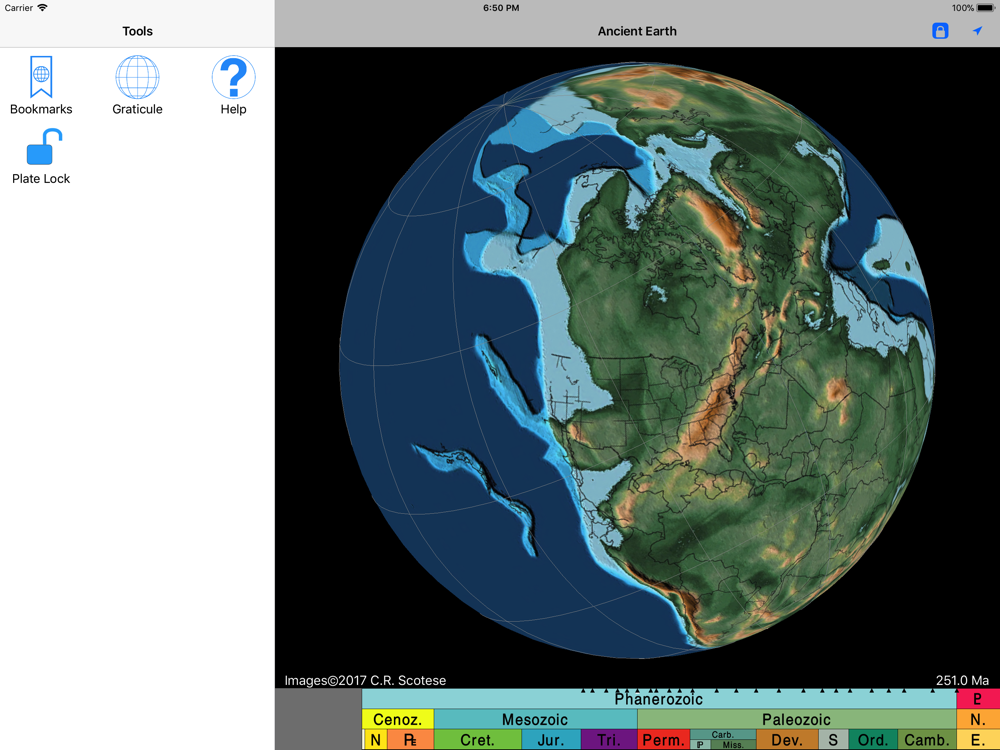
Task: Select the Cenozoic era on timeline
Action: (397, 719)
